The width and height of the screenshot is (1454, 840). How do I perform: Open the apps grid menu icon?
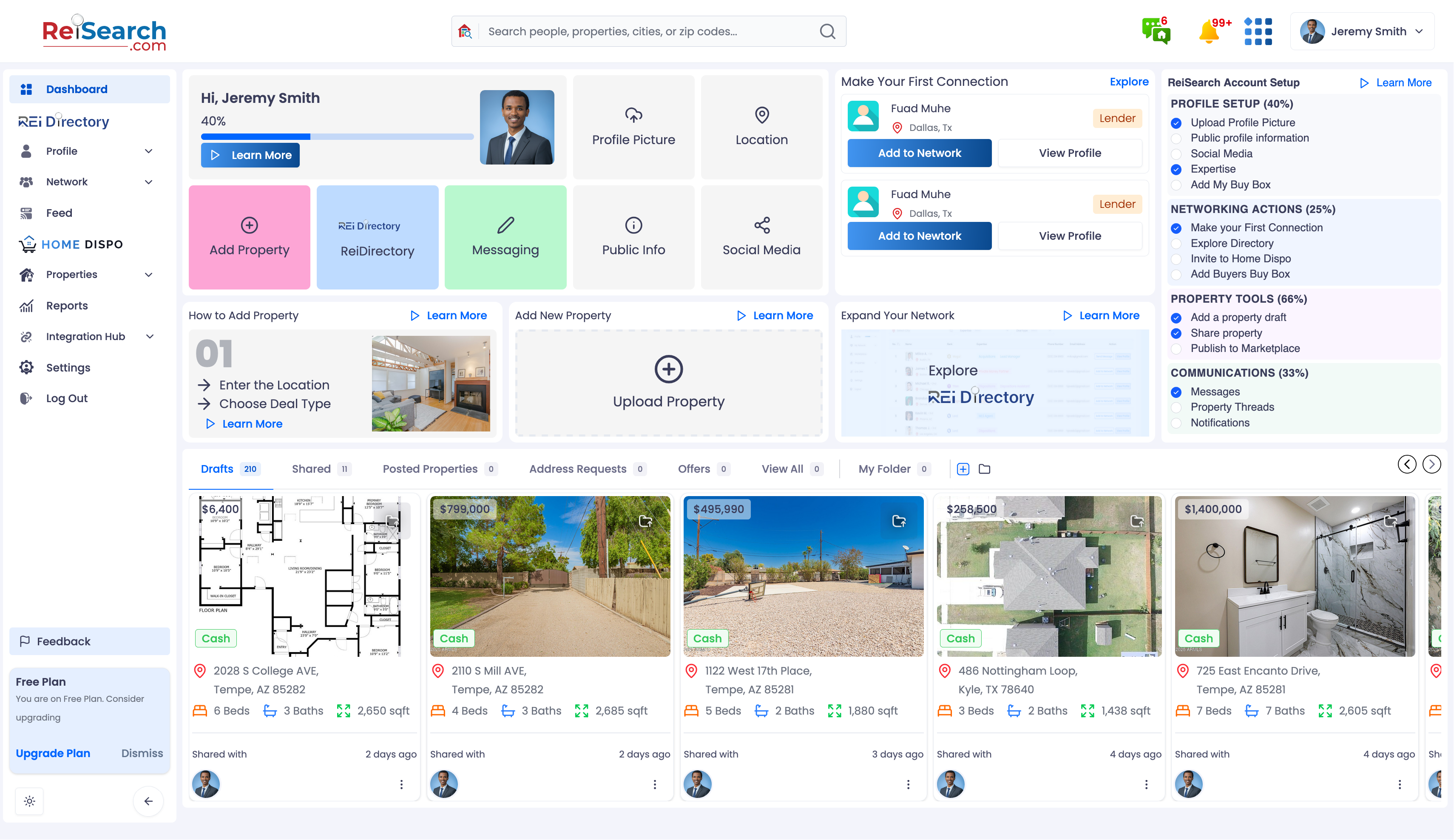point(1258,32)
